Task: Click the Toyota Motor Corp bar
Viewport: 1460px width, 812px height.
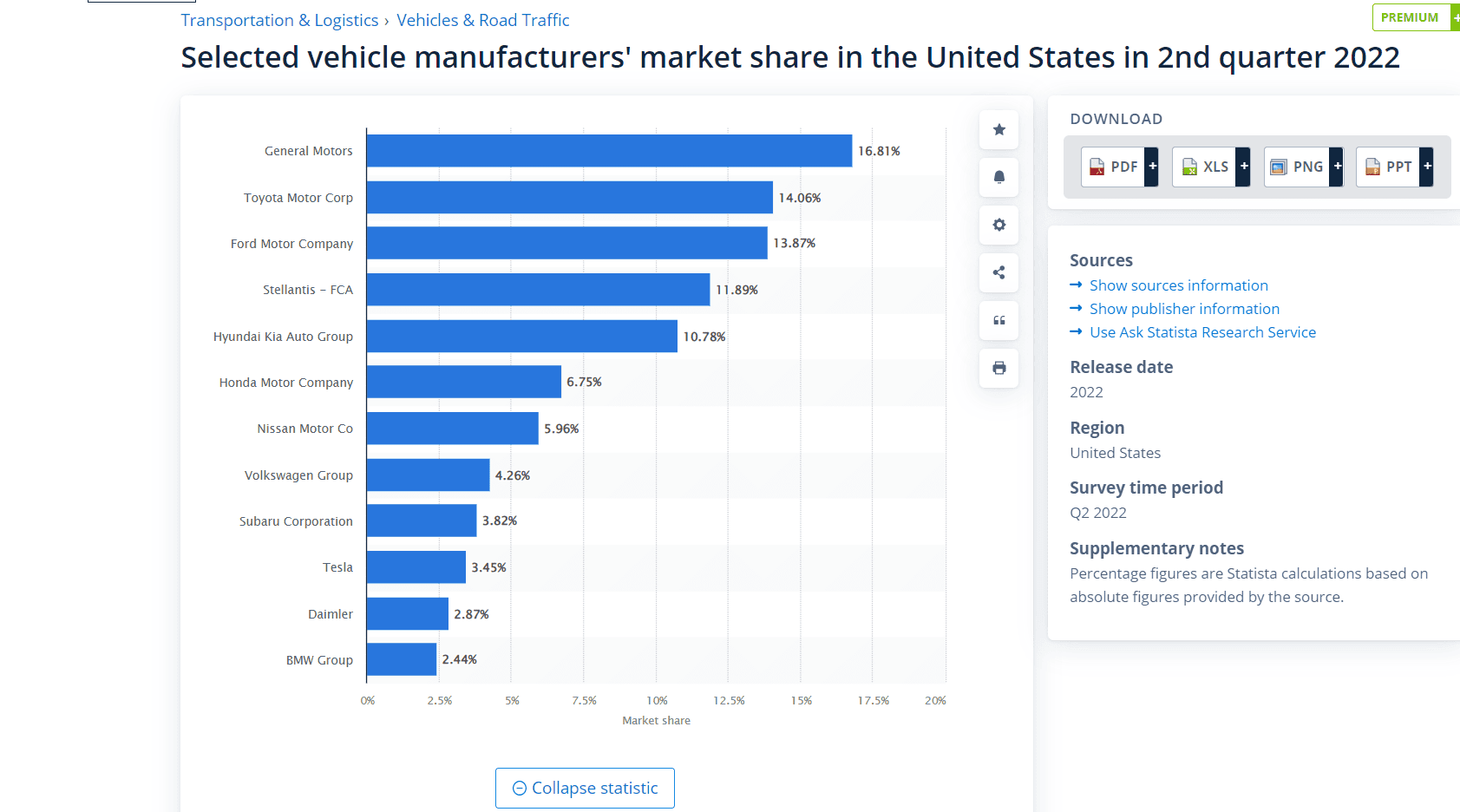Action: [569, 198]
